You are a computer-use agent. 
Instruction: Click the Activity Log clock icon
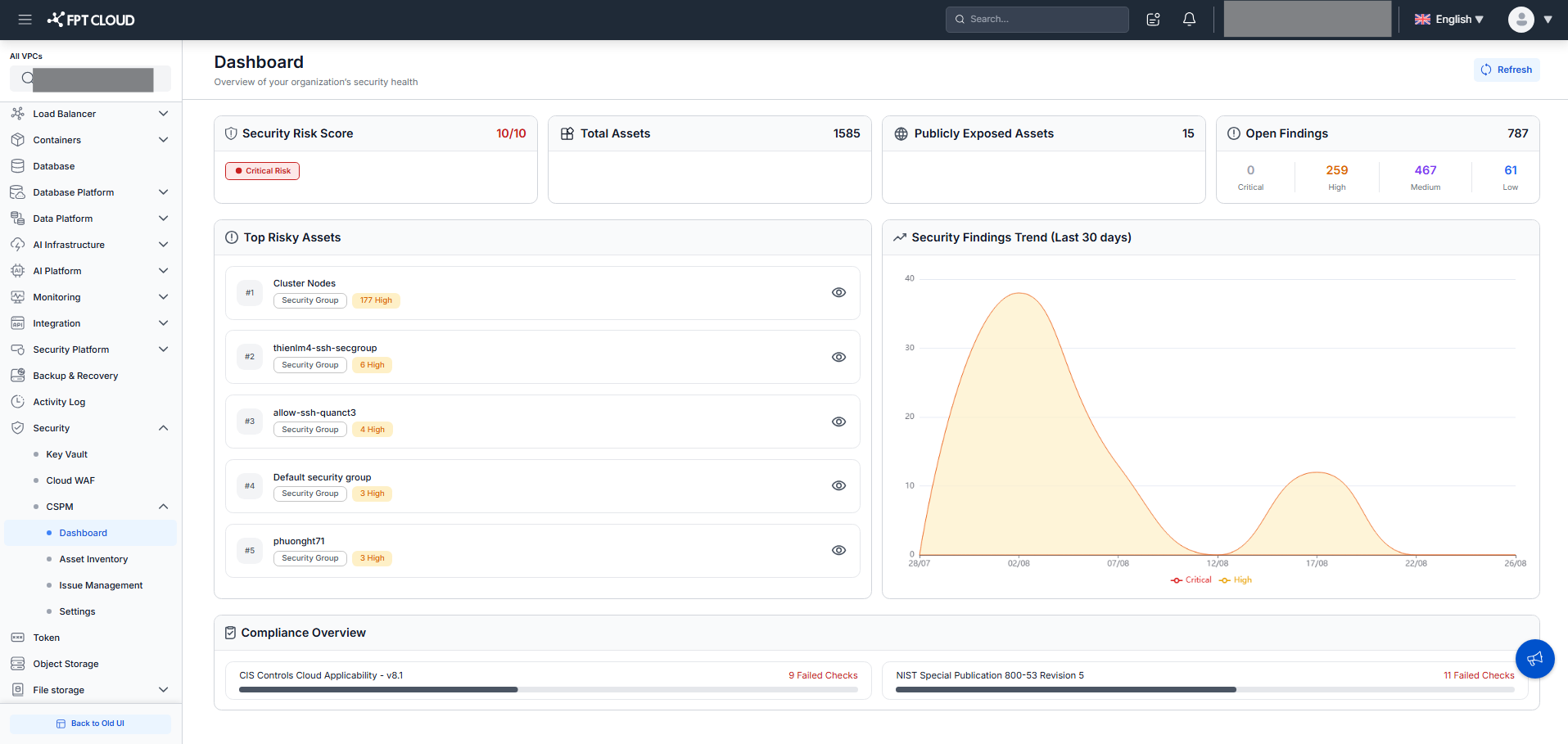17,402
